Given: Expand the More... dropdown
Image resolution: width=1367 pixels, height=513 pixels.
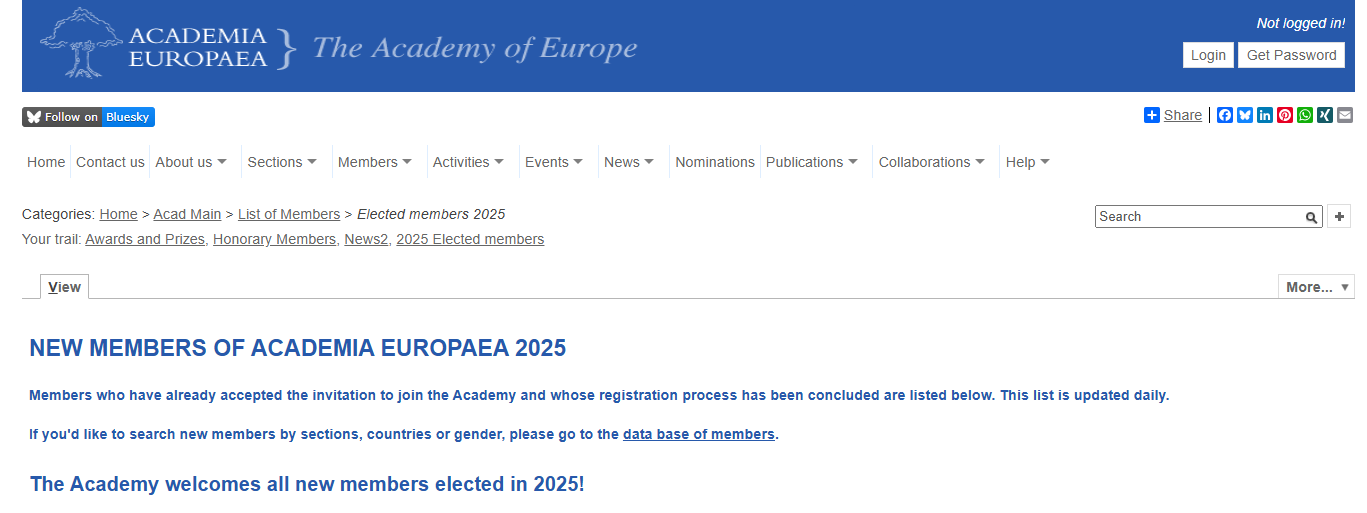Looking at the screenshot, I should (x=1316, y=287).
